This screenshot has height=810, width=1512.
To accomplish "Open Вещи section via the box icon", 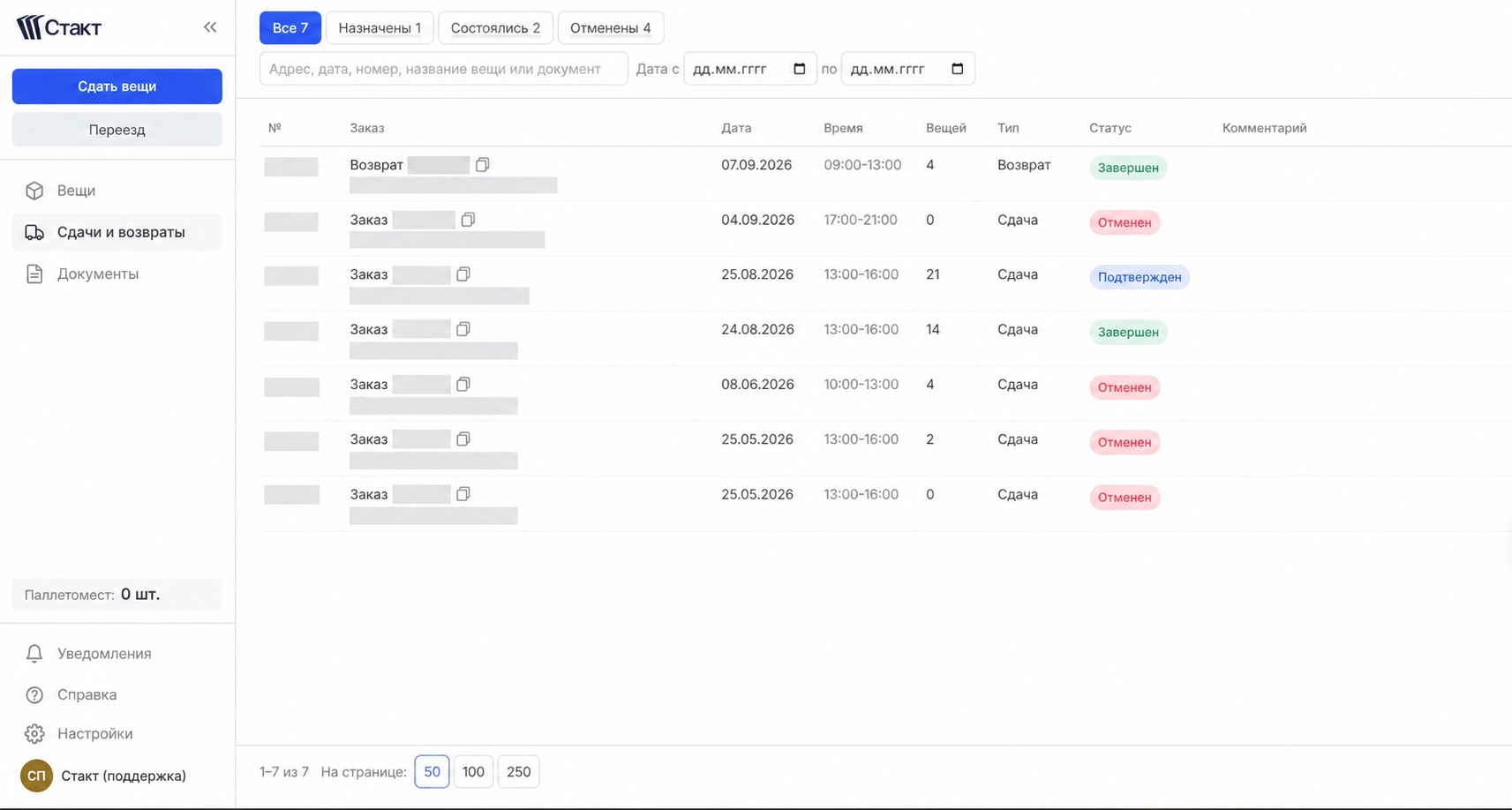I will point(34,191).
